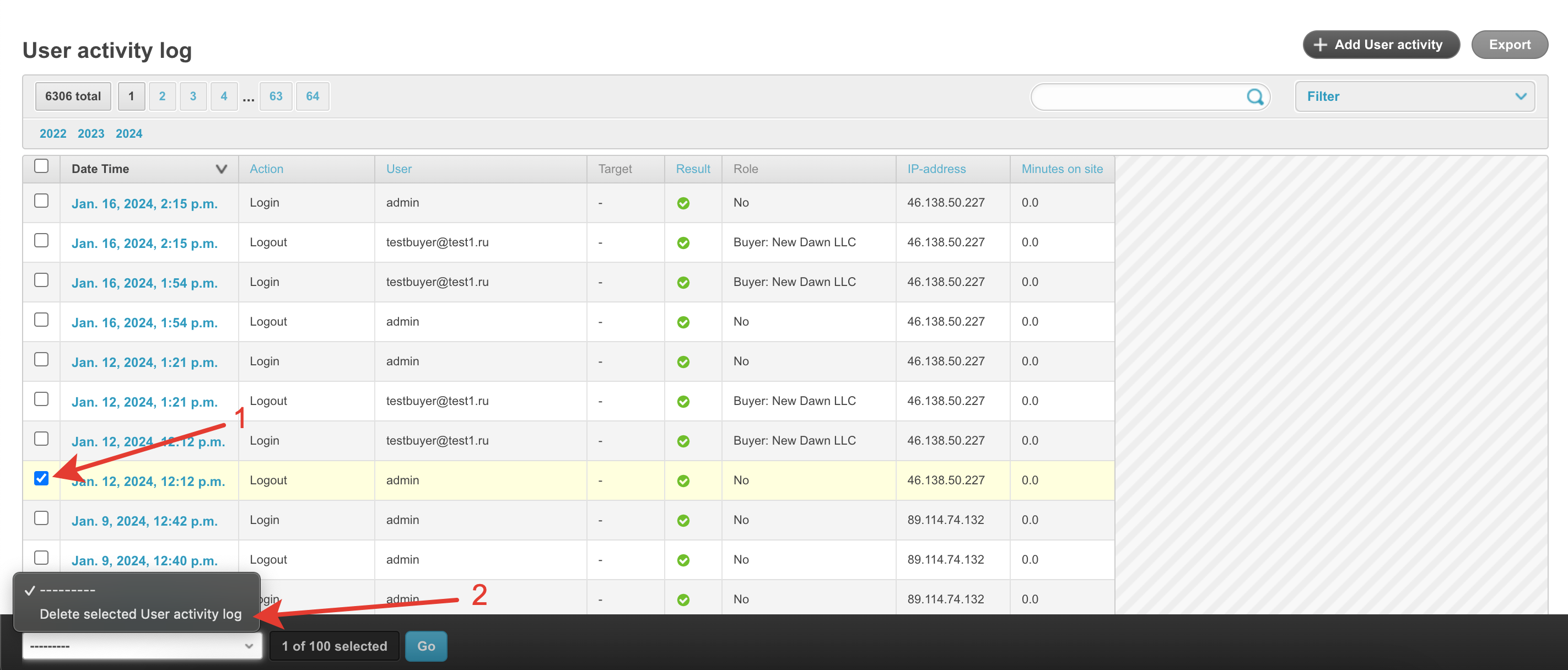The height and width of the screenshot is (670, 1568).
Task: Open the bottom action select box
Action: [141, 646]
